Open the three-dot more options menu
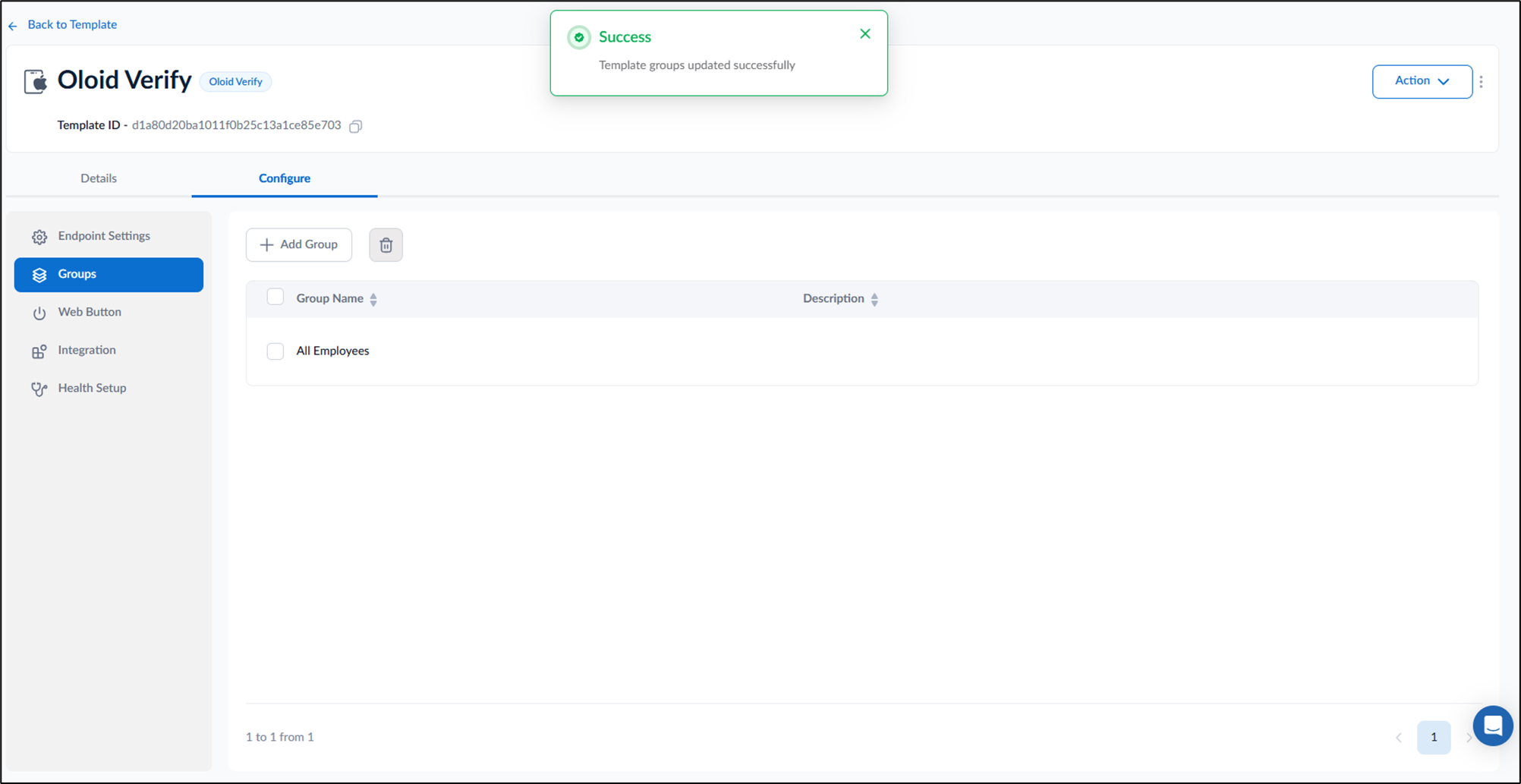Viewport: 1521px width, 784px height. [1481, 82]
